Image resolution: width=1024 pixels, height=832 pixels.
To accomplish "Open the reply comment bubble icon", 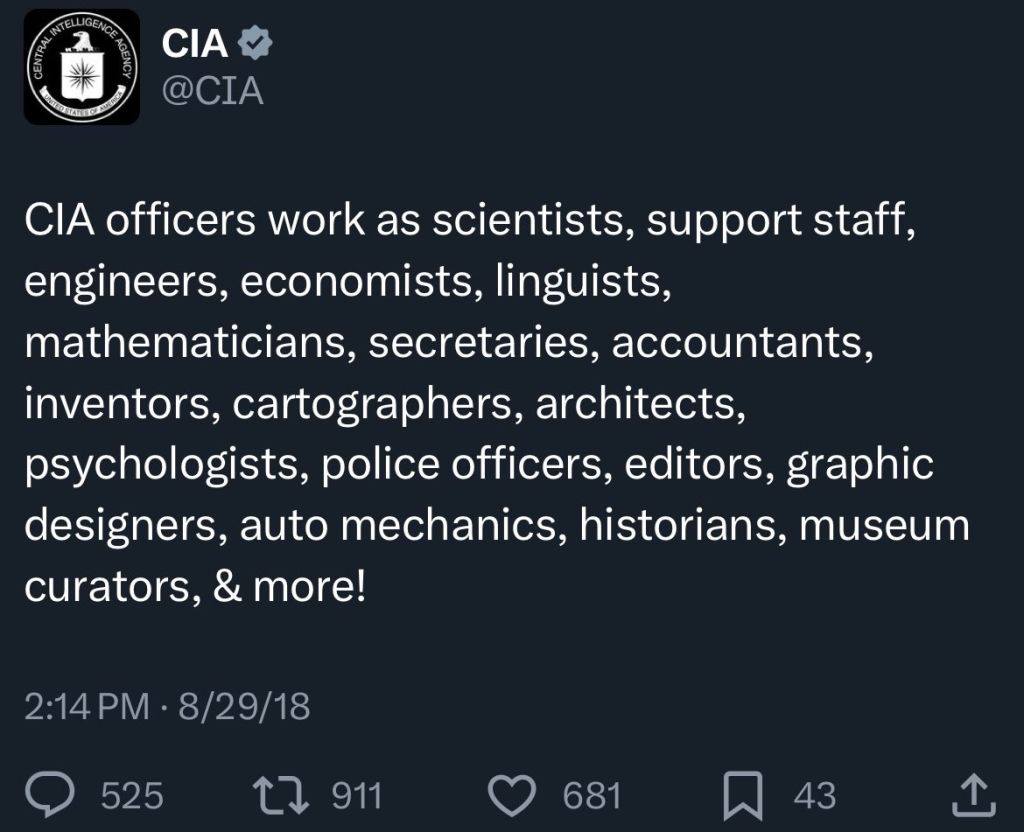I will [x=50, y=795].
